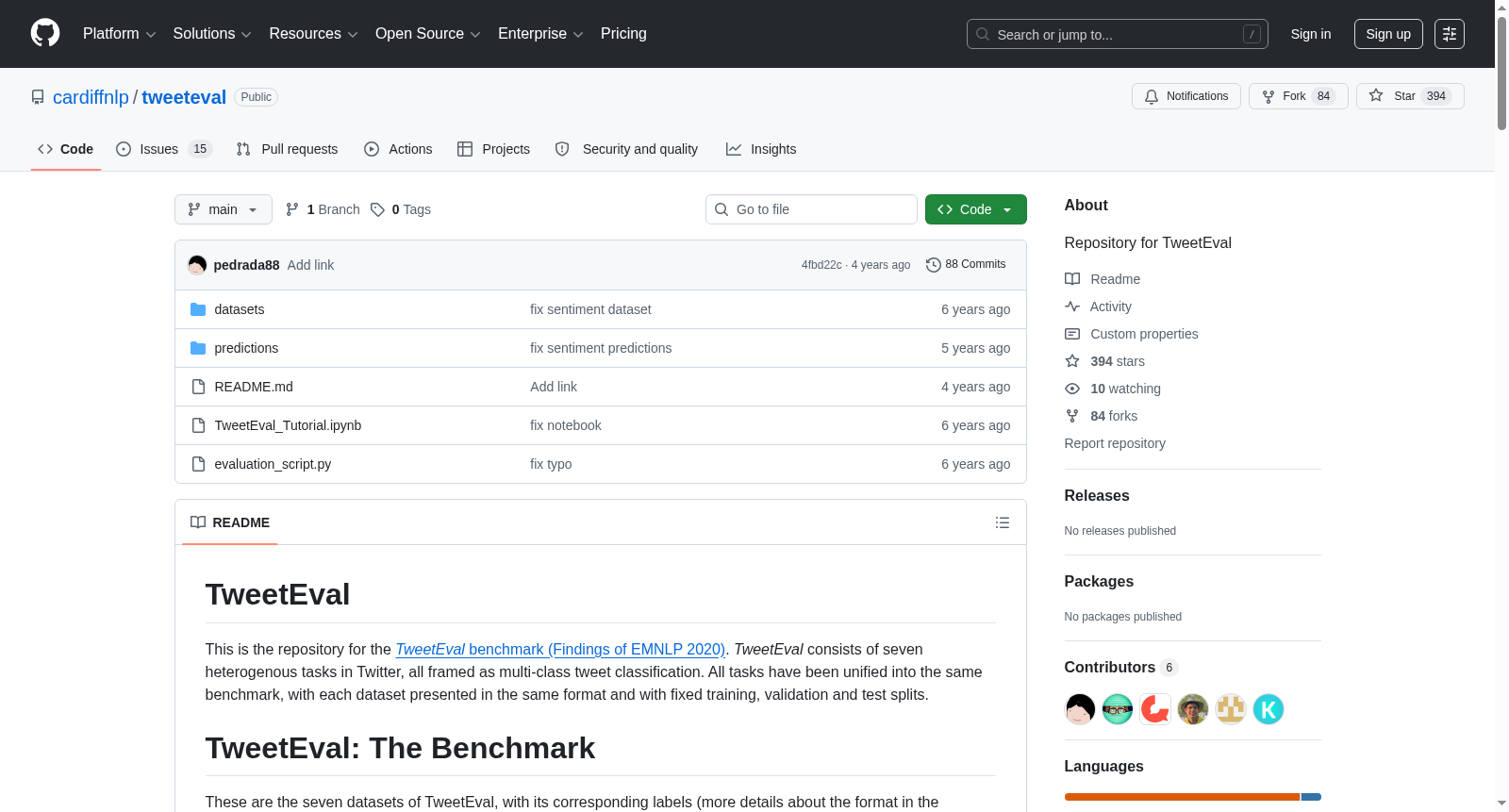The height and width of the screenshot is (812, 1509).
Task: Select the README tab header
Action: (x=230, y=522)
